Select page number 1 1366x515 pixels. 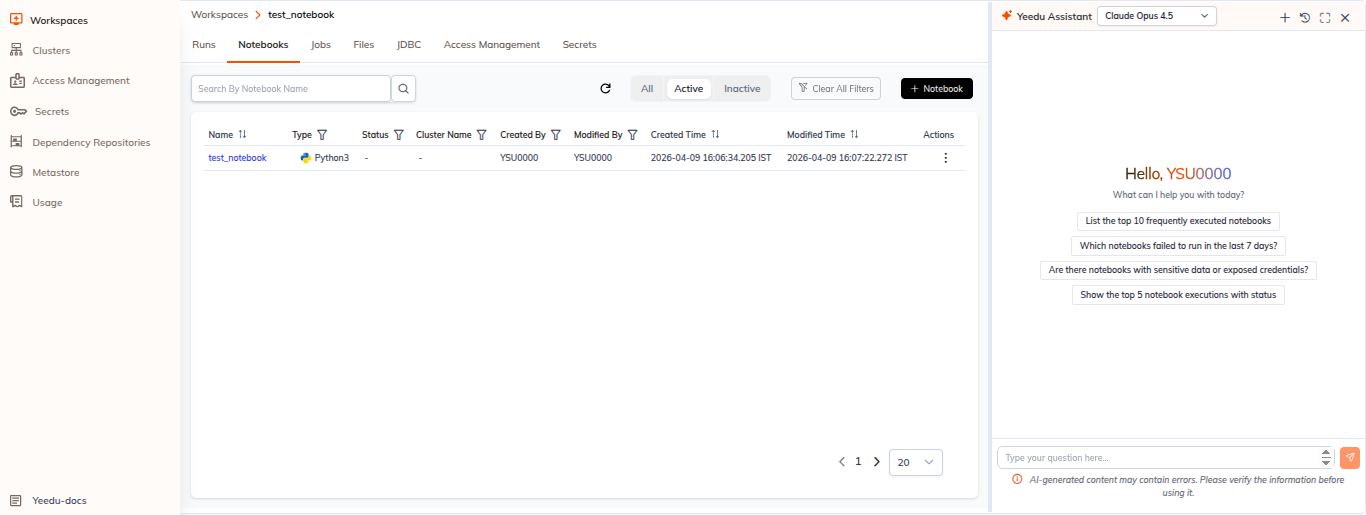pos(858,462)
